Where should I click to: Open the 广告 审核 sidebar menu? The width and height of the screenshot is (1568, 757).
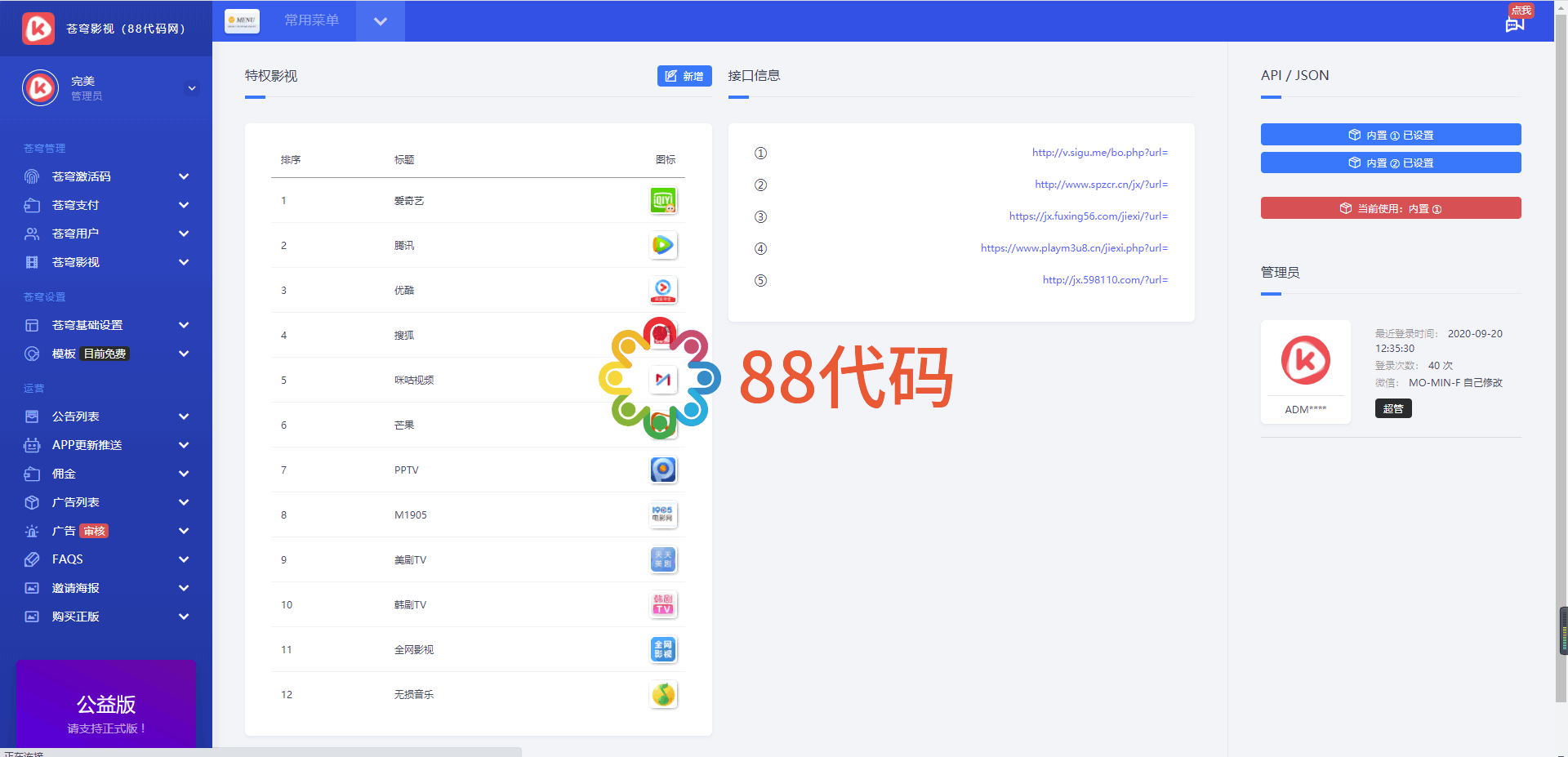(x=106, y=531)
